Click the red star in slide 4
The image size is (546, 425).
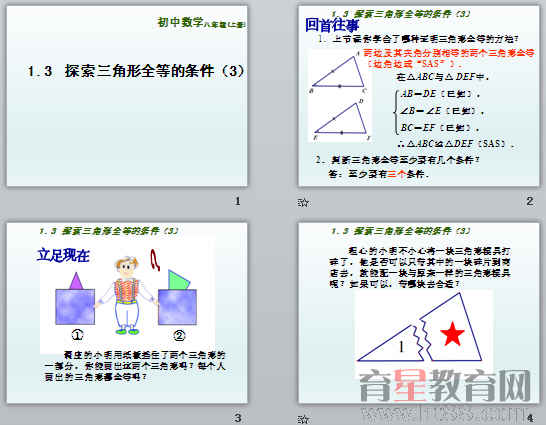click(452, 333)
